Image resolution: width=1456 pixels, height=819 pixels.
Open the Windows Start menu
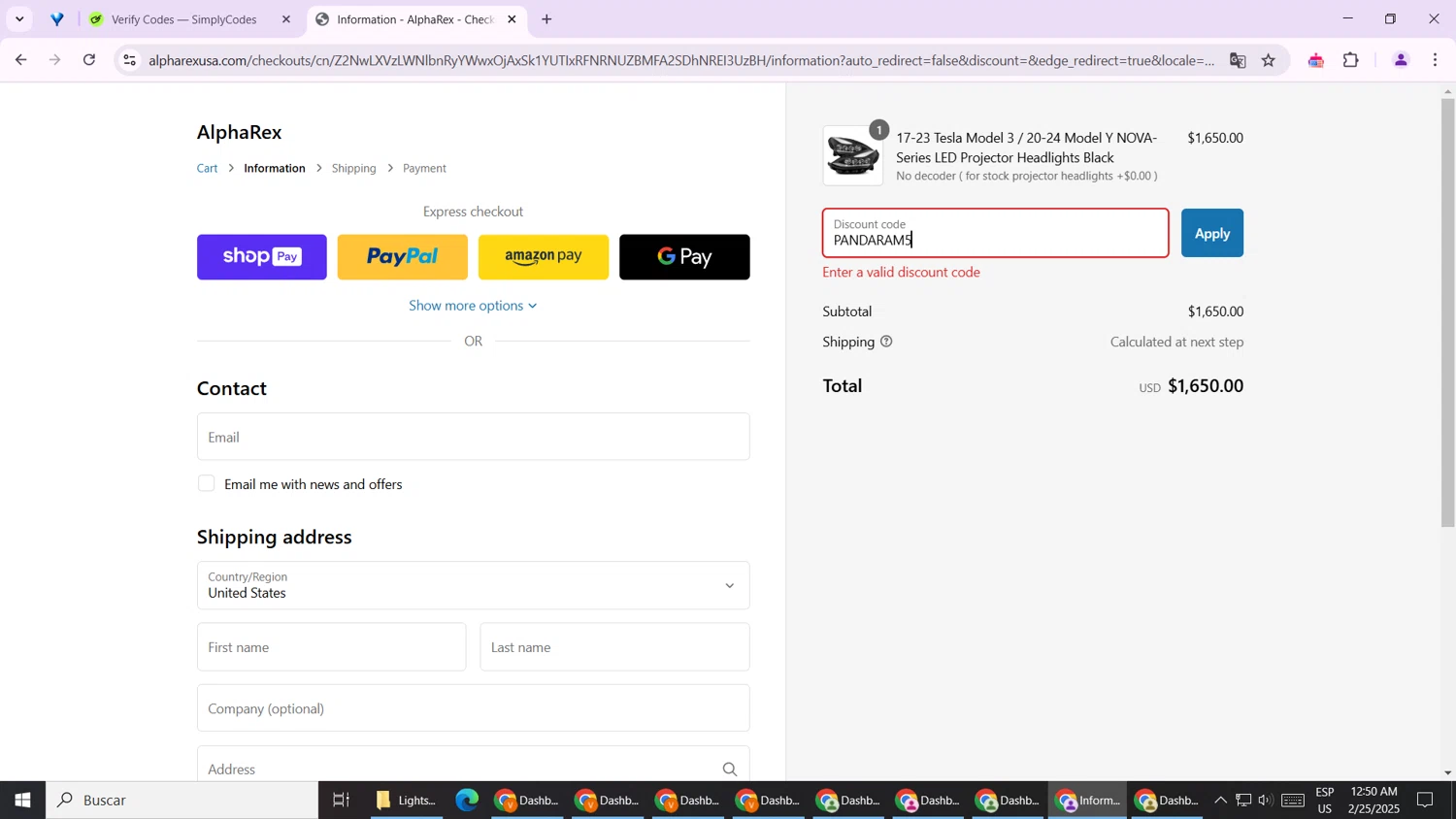click(22, 801)
